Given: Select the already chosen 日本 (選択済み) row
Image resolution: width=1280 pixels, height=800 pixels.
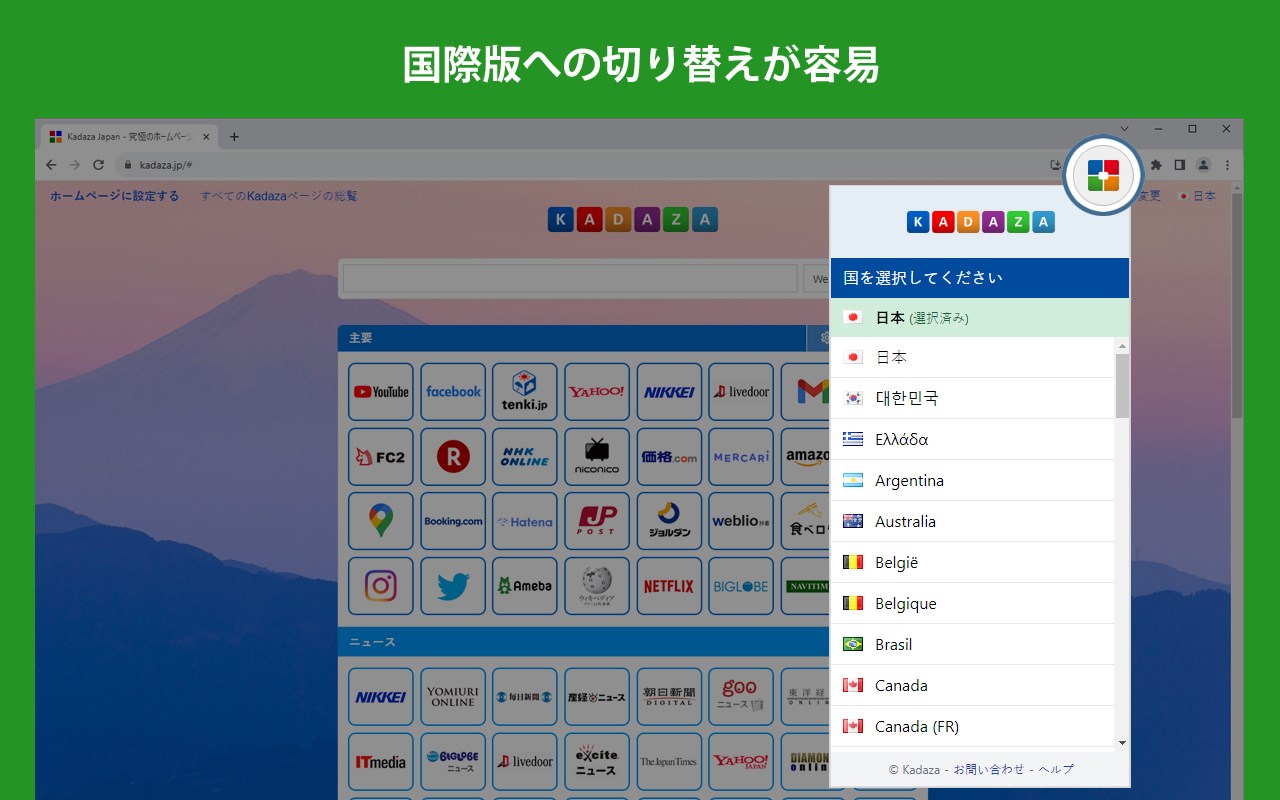Looking at the screenshot, I should (980, 317).
